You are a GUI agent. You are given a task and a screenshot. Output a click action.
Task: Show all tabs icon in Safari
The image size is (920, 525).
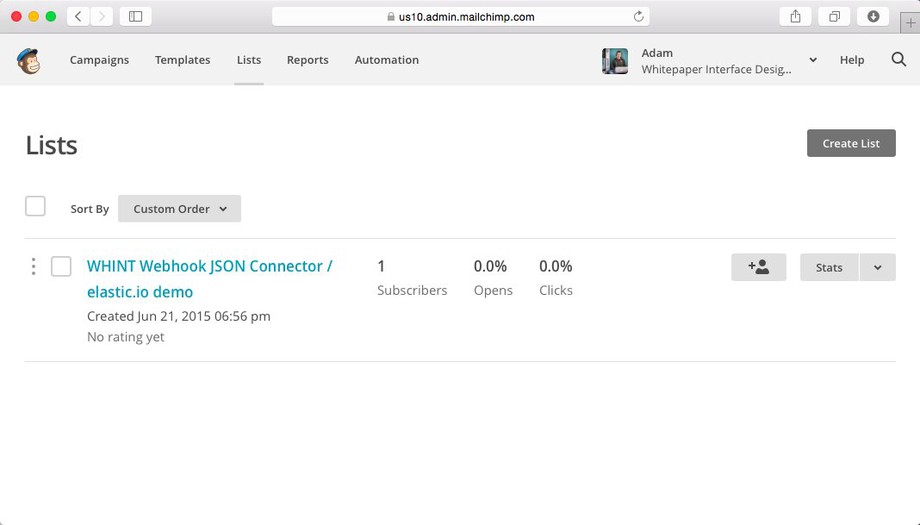pos(834,16)
